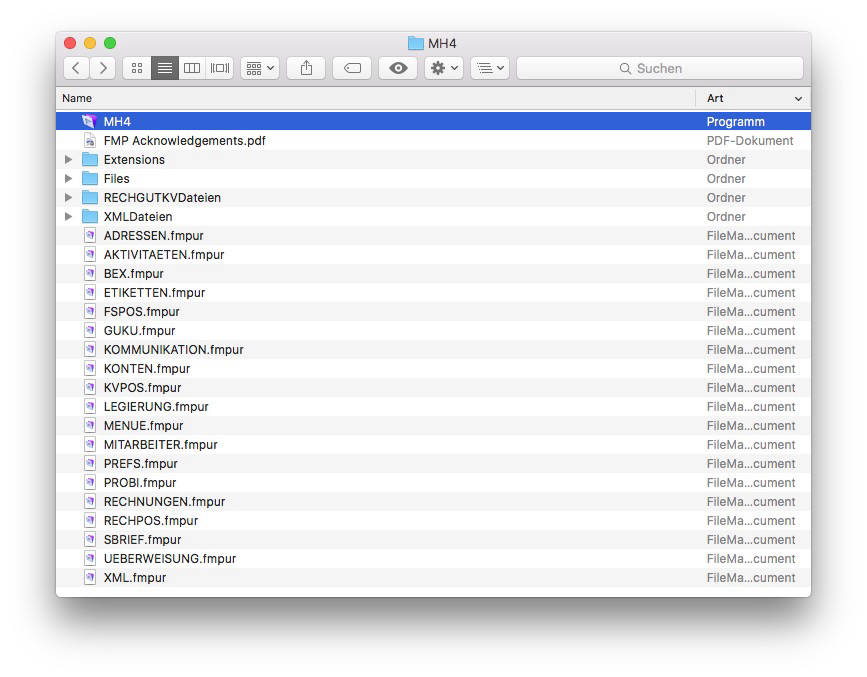Select the RECHNUNGEN.fmpur file
Image resolution: width=867 pixels, height=677 pixels.
click(164, 502)
